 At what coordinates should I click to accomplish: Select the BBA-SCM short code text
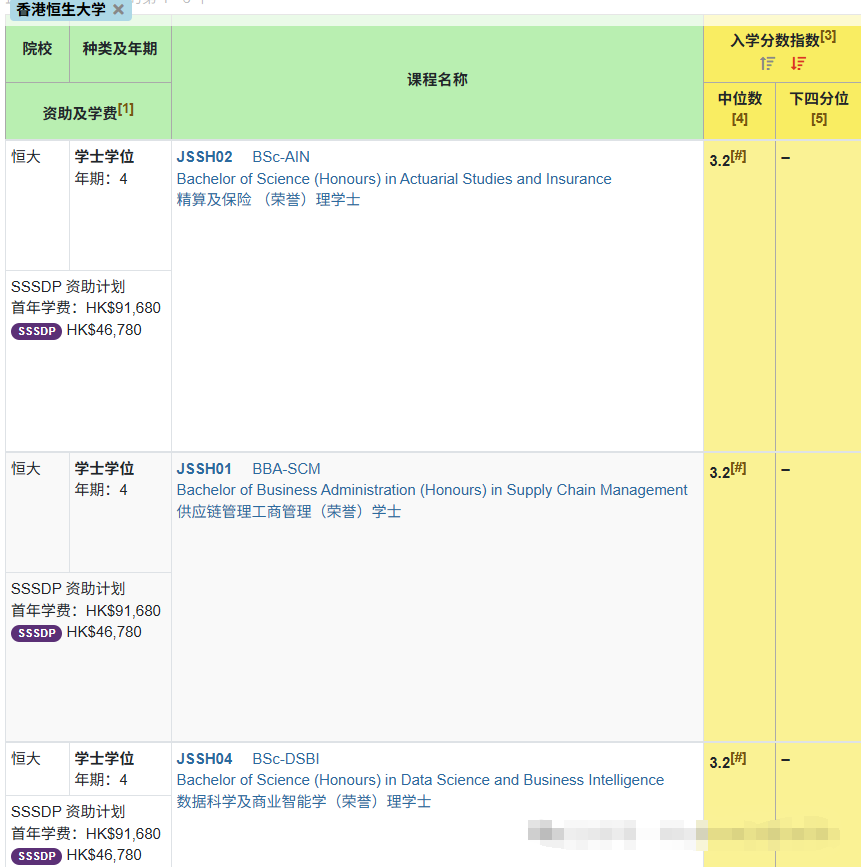tap(286, 469)
